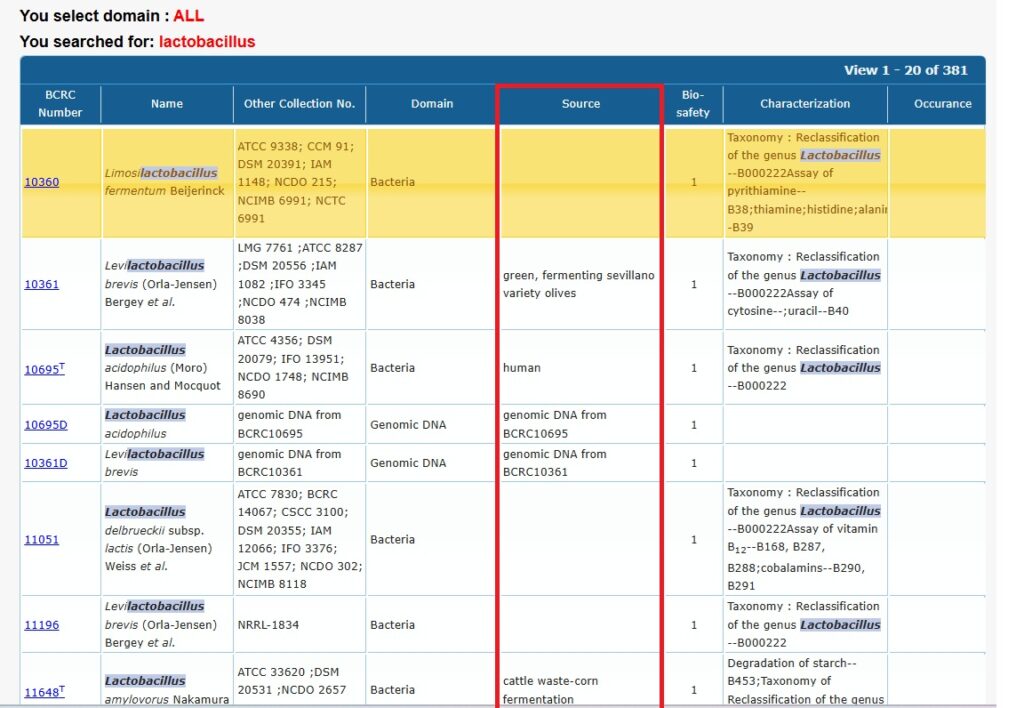1024x708 pixels.
Task: Click the 10695T type strain link
Action: pyautogui.click(x=44, y=369)
